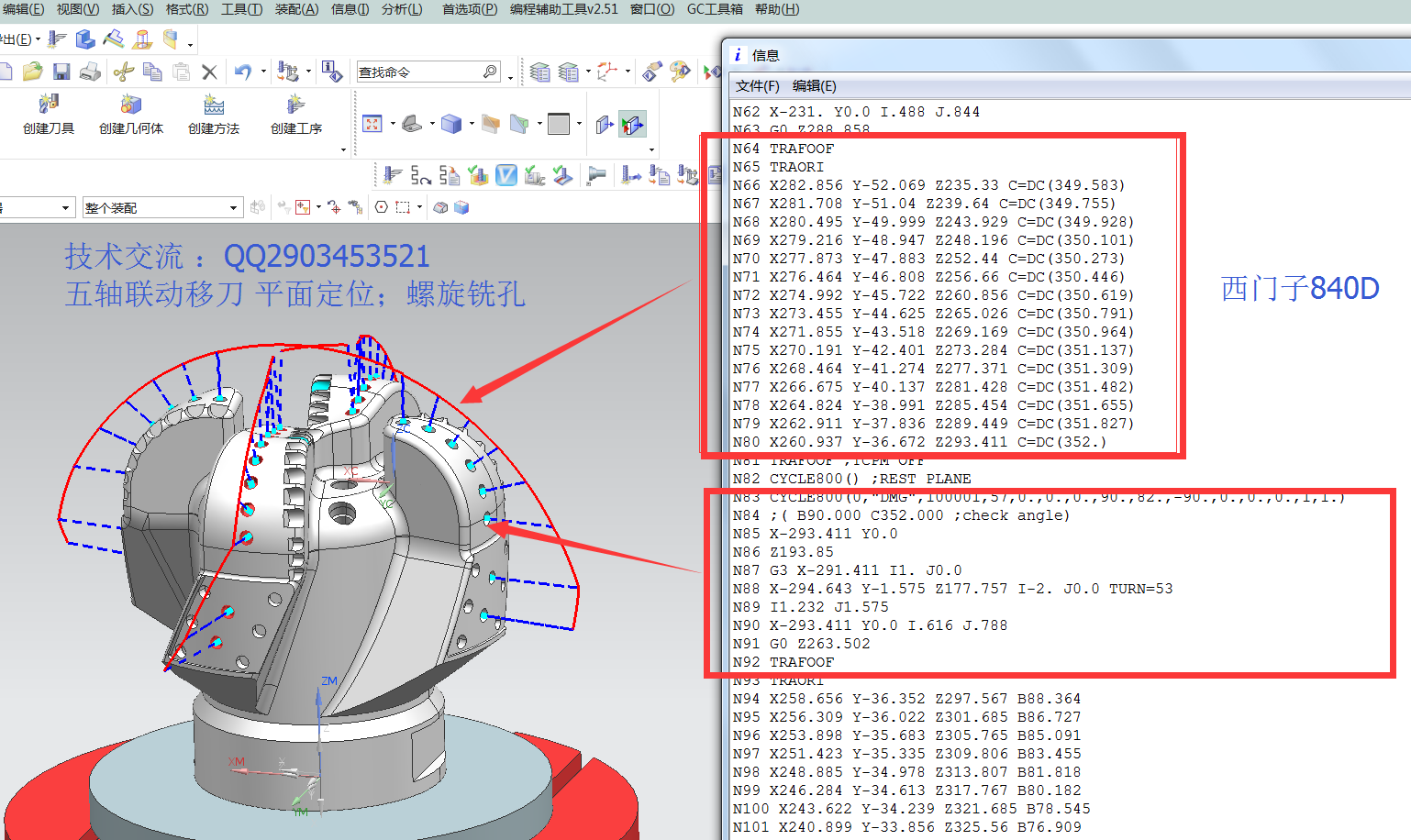The image size is (1411, 840).
Task: Click the Create Method (创建方法) icon
Action: 214,105
